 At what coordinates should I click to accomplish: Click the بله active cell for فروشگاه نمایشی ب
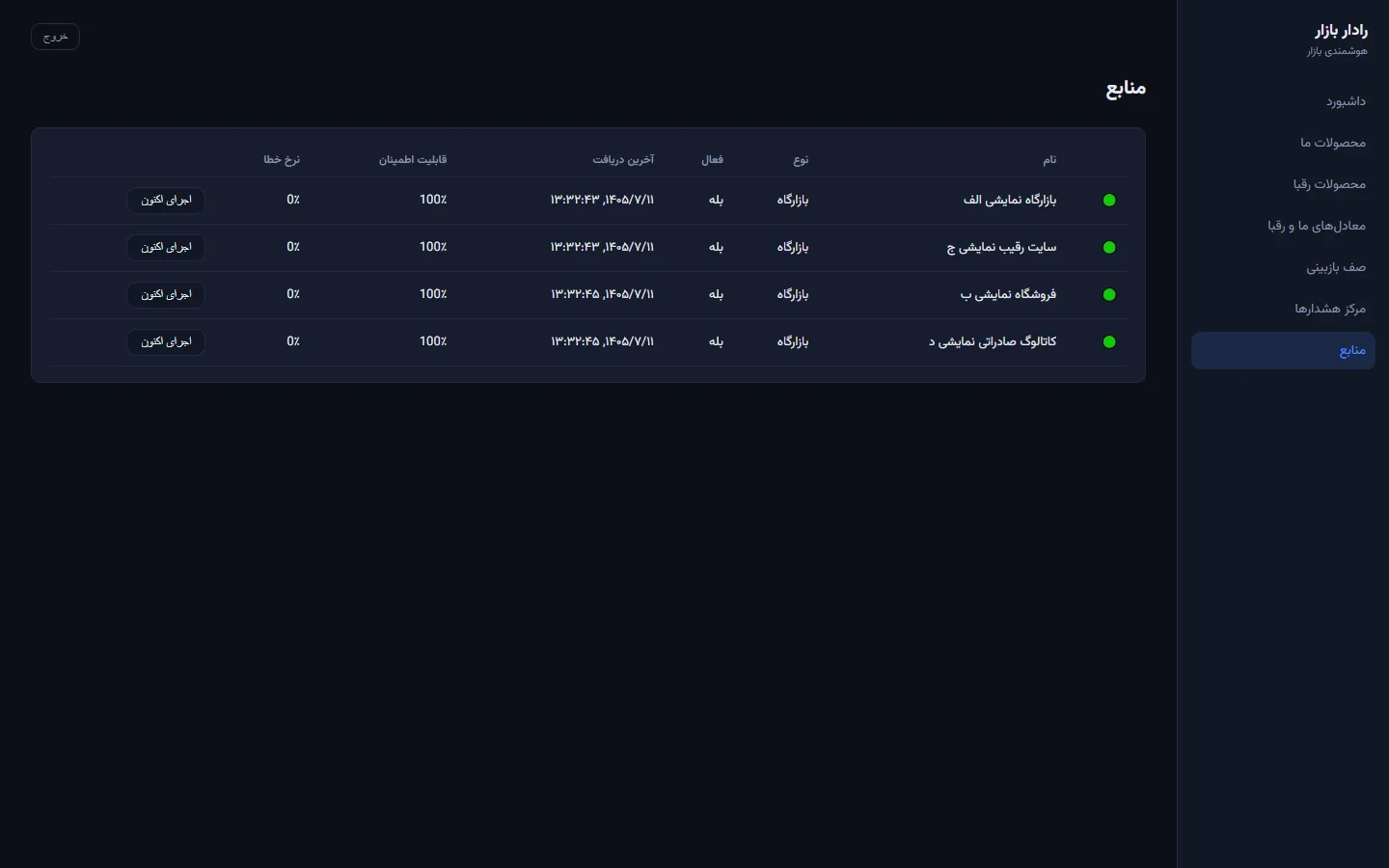click(716, 294)
